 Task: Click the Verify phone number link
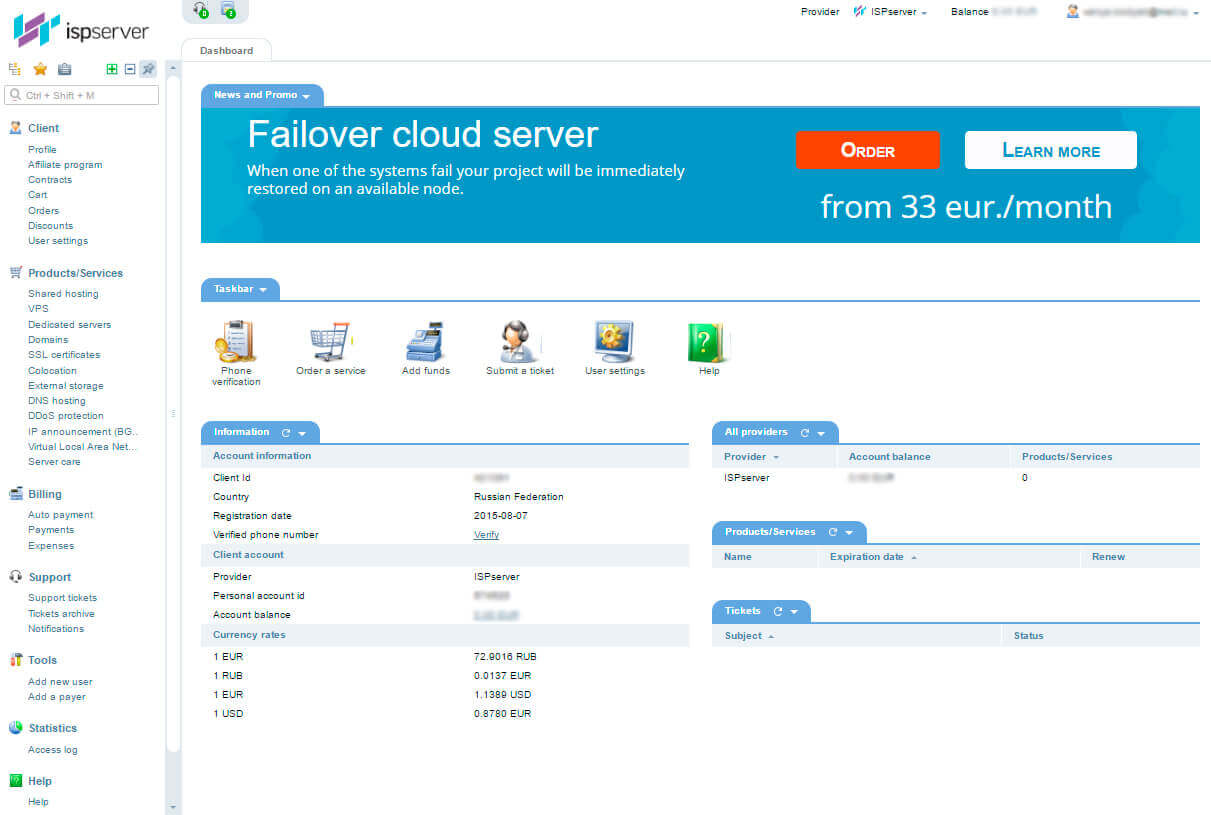click(x=486, y=535)
